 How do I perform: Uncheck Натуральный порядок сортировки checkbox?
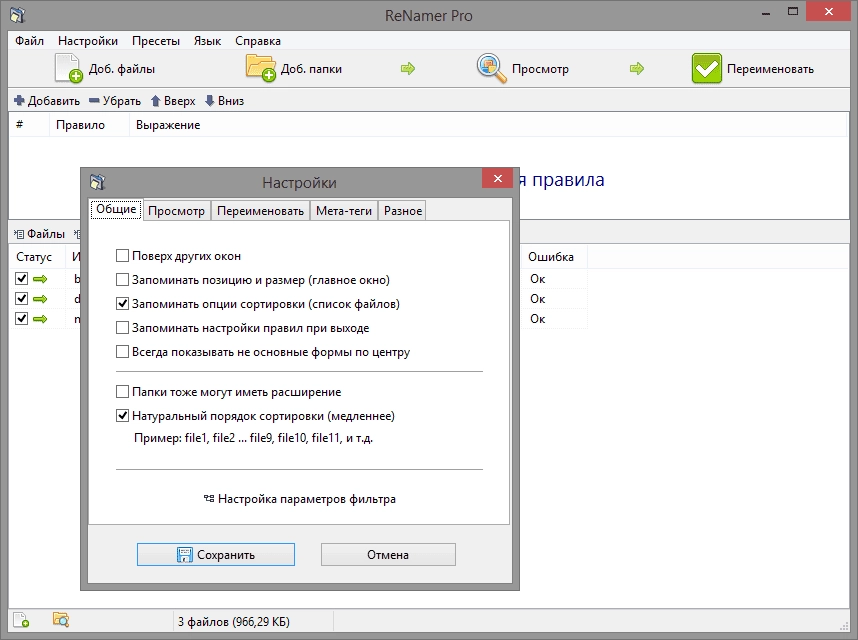tap(122, 416)
